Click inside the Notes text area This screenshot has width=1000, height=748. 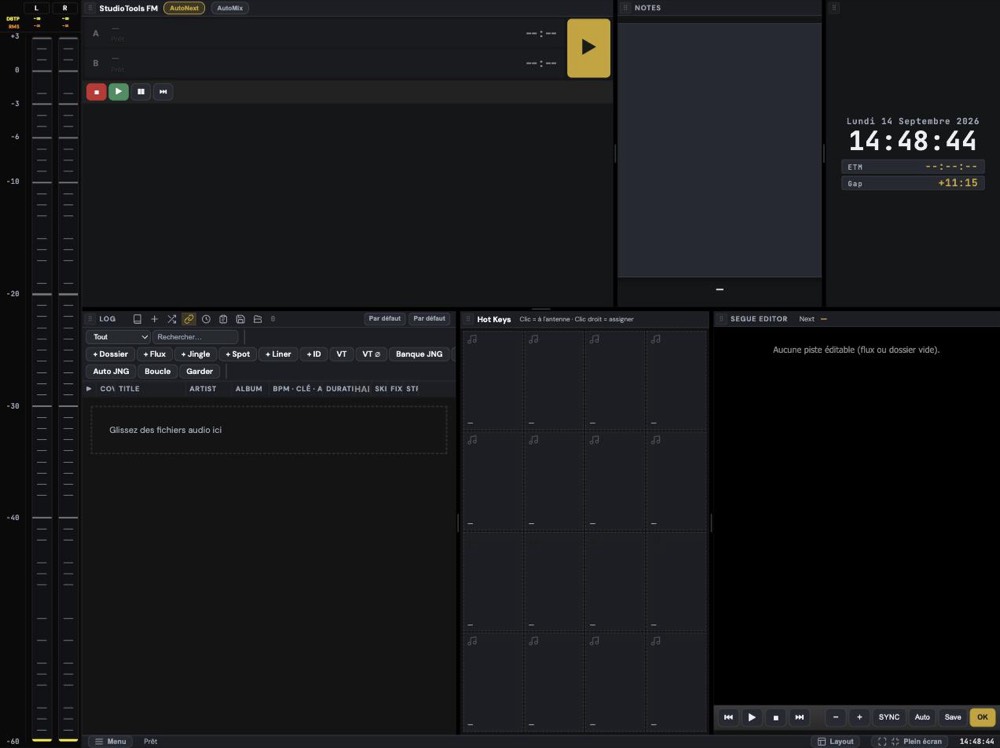(719, 150)
